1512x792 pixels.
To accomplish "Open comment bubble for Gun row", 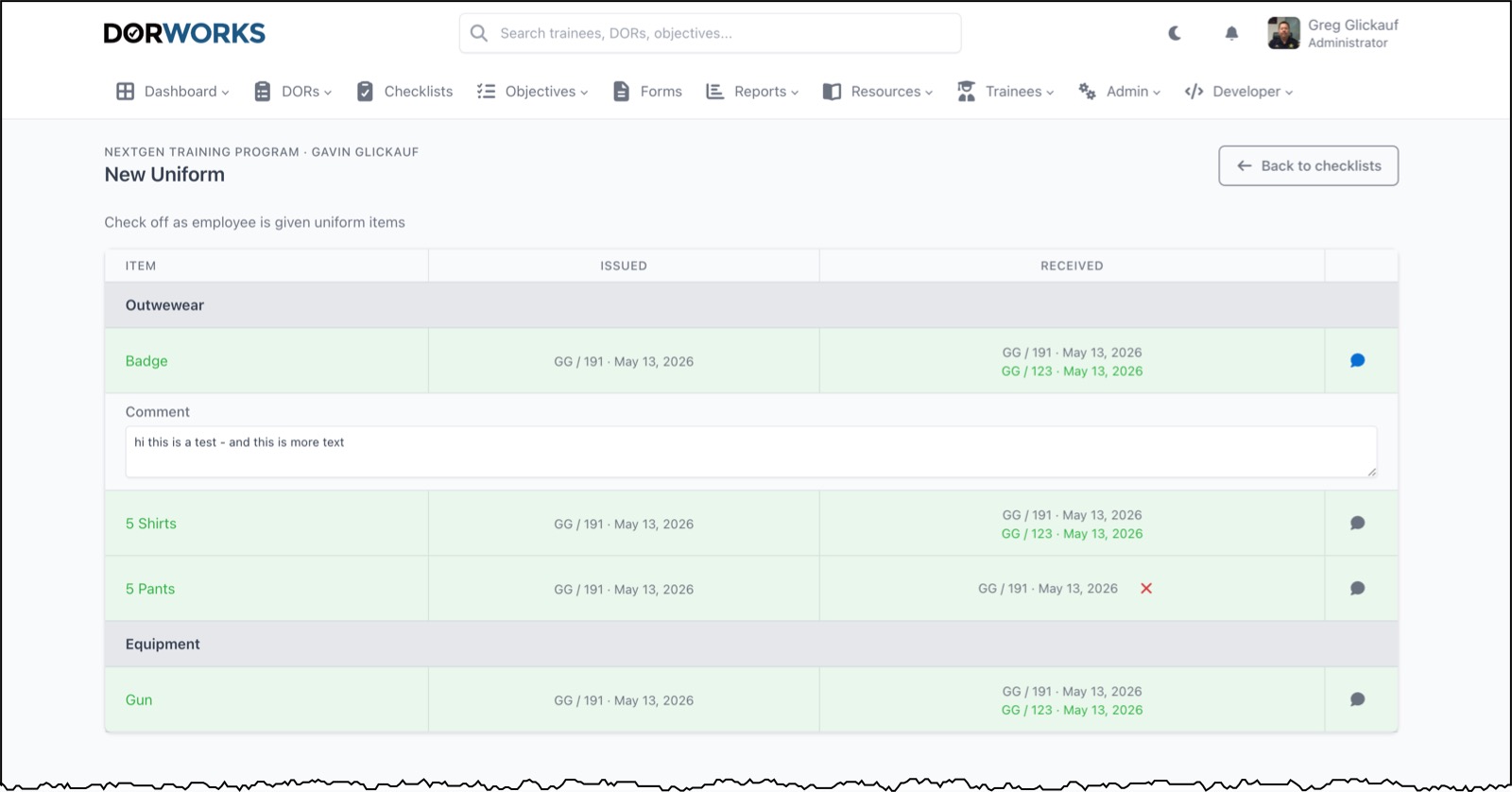I will click(x=1358, y=699).
